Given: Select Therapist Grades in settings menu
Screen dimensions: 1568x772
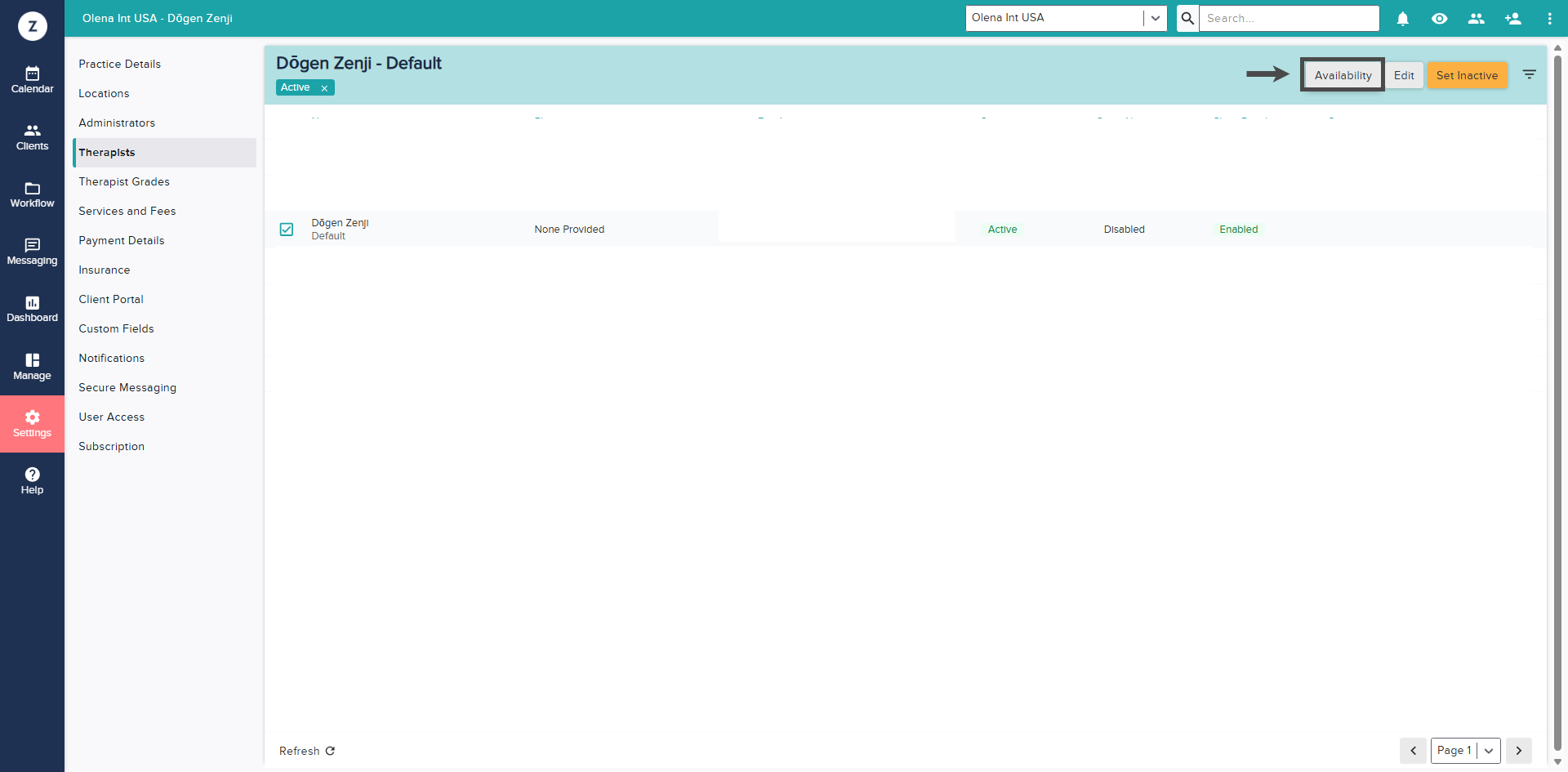Looking at the screenshot, I should pos(124,181).
